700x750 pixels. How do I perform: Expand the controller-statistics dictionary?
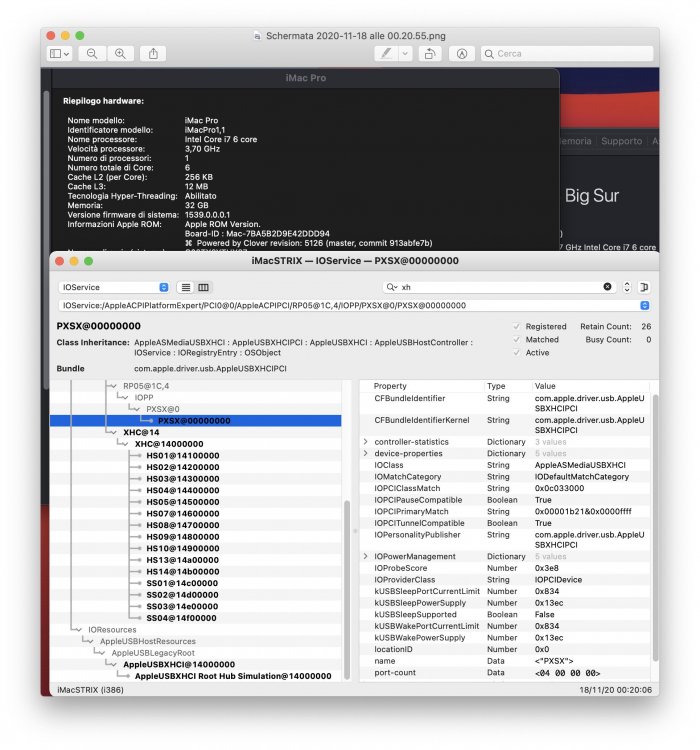pos(366,441)
